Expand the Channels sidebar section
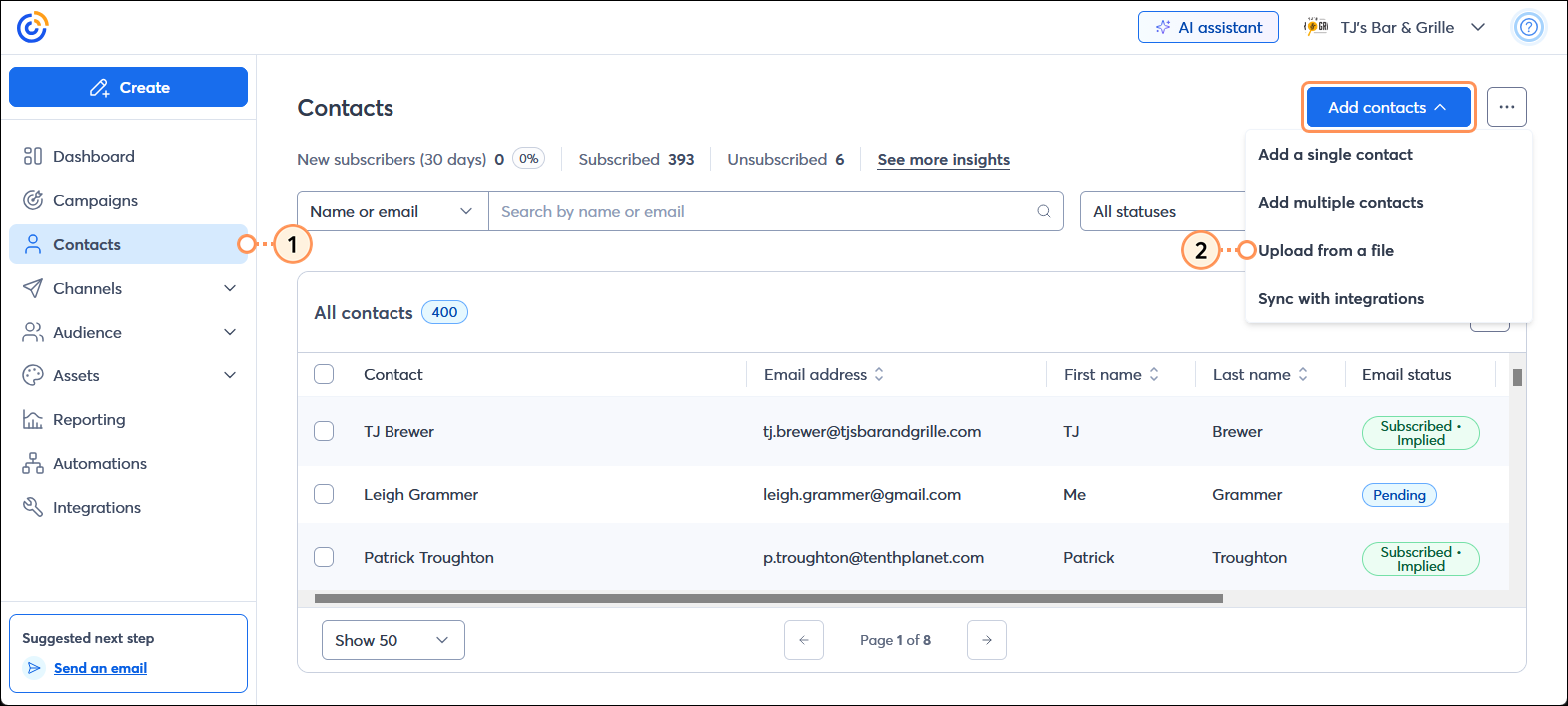This screenshot has height=706, width=1568. tap(230, 288)
